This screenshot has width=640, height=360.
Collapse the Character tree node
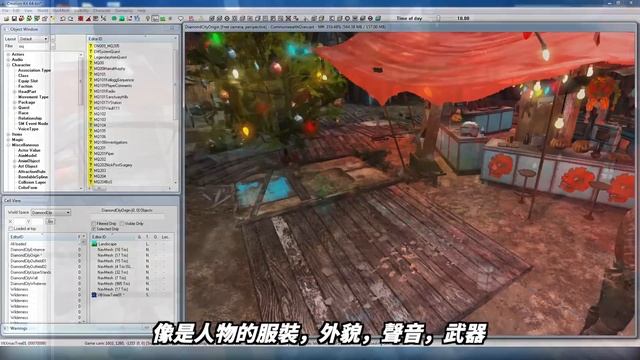pos(9,65)
